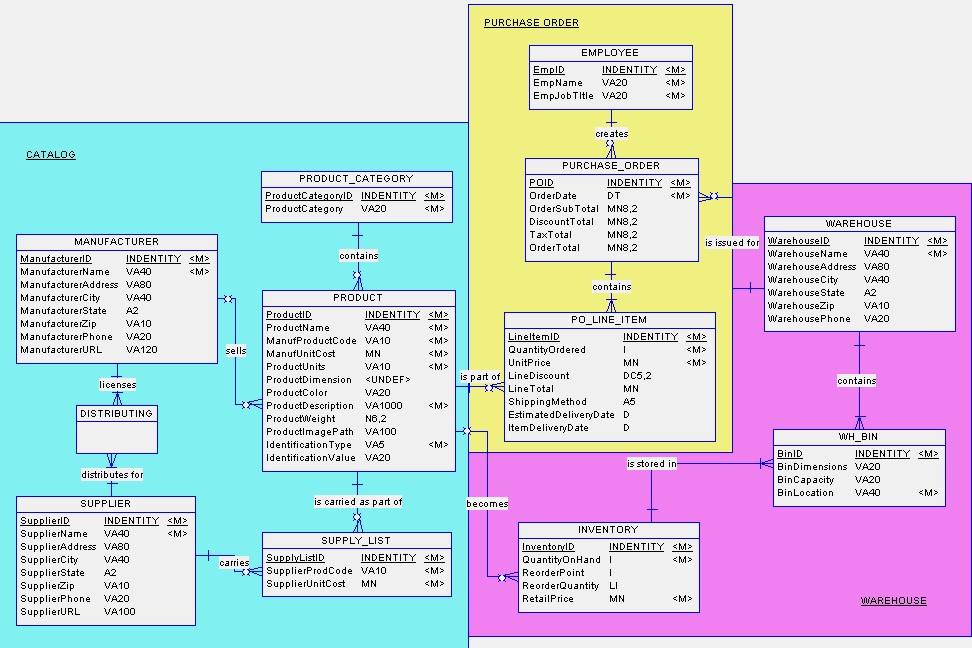Click the EMPLOYEE entity in PURCHASE ORDER region
Screen dimensions: 972x648
point(608,51)
